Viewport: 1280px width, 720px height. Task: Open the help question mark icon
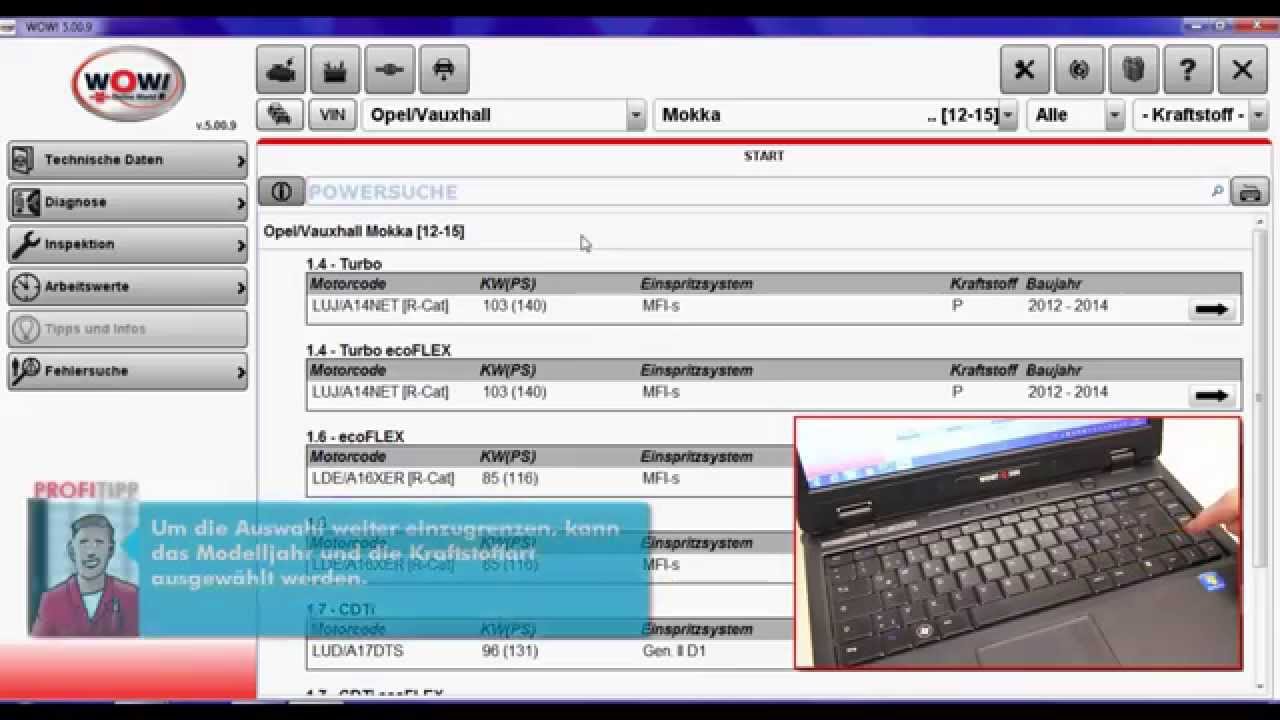[1187, 70]
